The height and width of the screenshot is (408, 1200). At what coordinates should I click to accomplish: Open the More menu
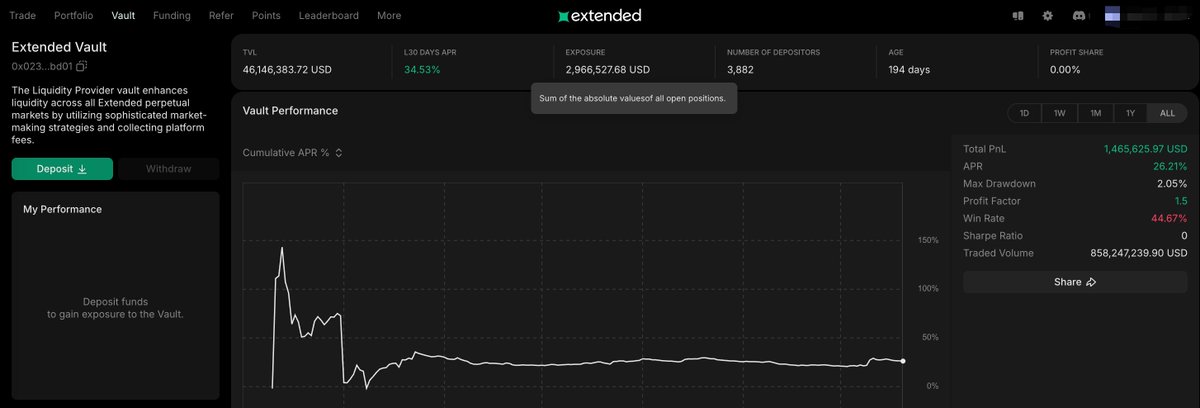pos(389,16)
